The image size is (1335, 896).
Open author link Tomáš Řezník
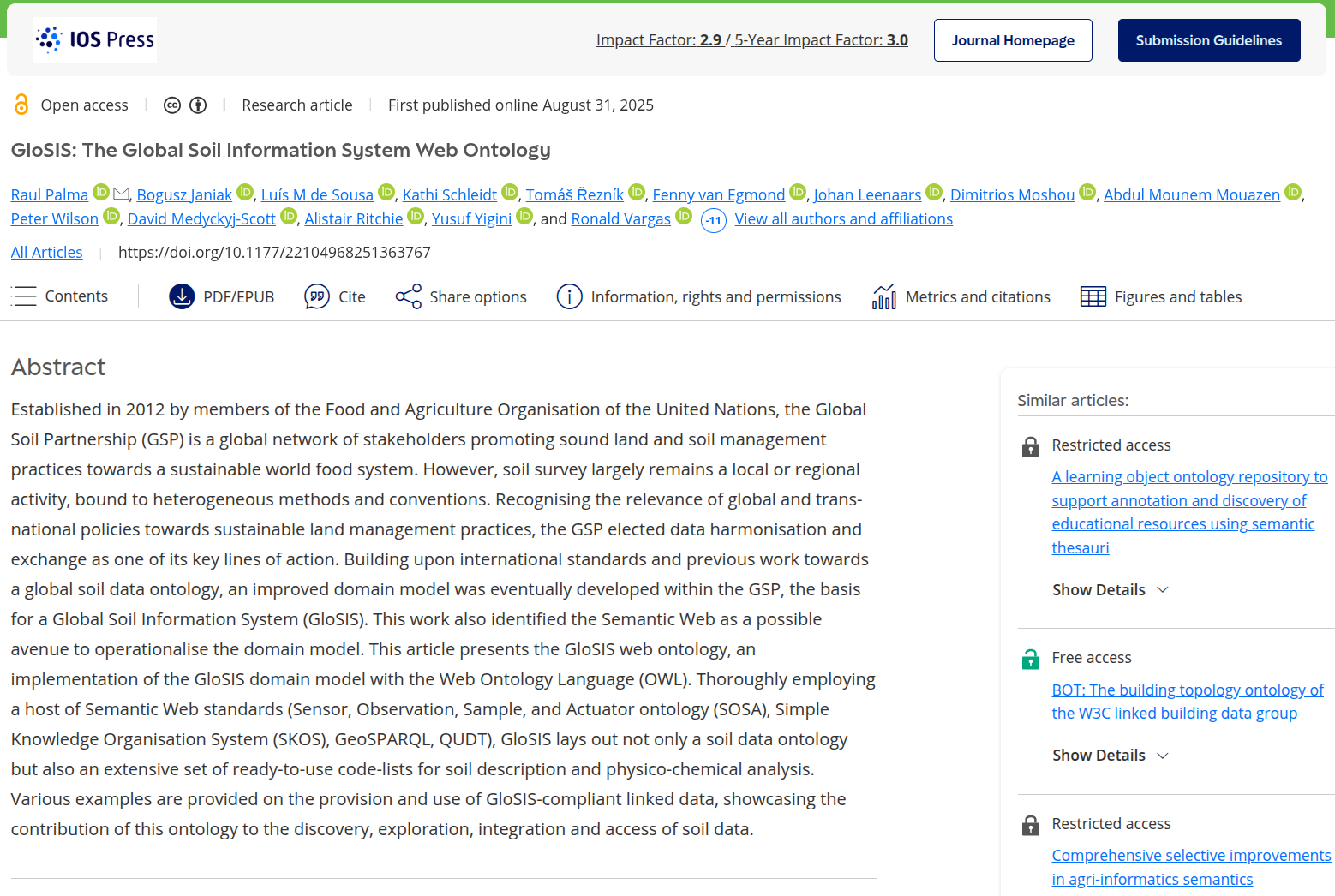pos(575,195)
